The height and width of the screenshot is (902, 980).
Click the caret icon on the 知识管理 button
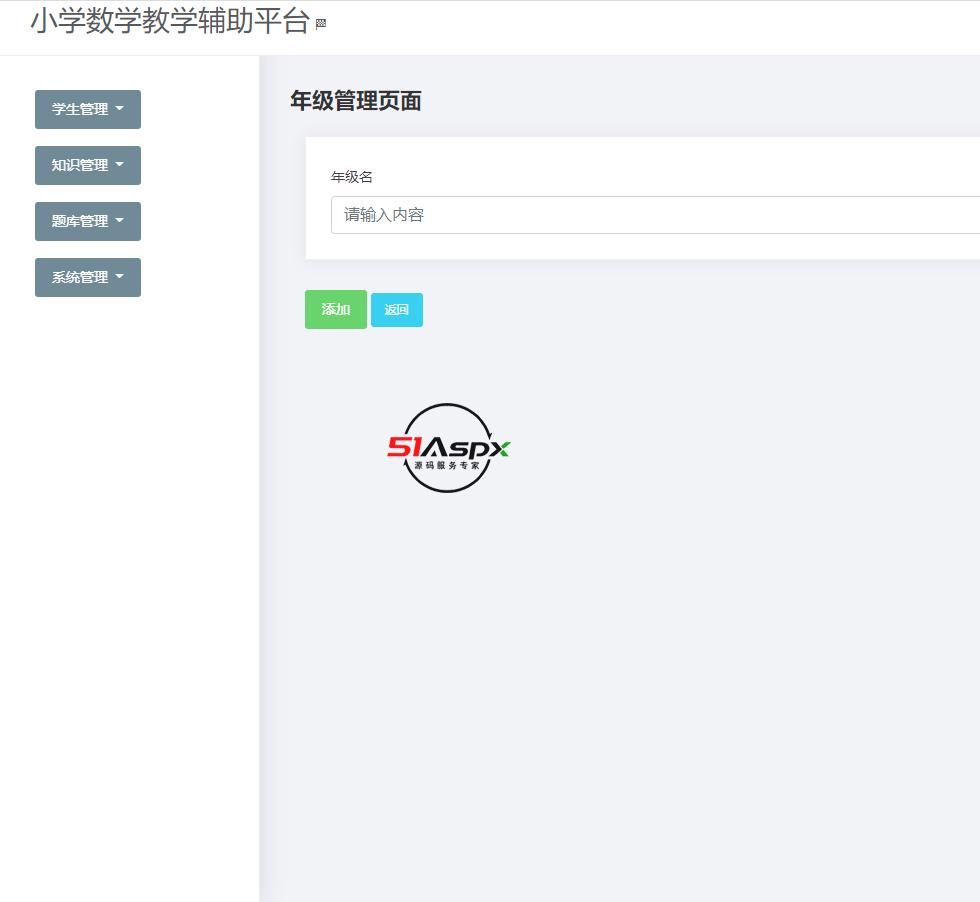tap(121, 165)
